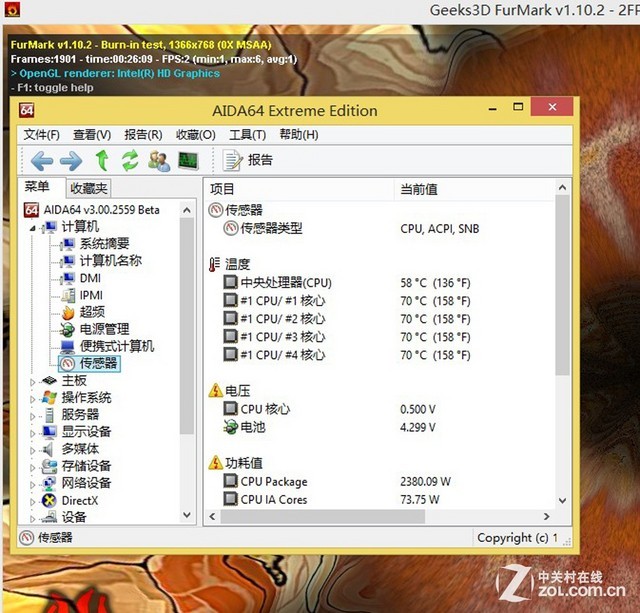Expand the 网络设备 tree node
The image size is (640, 613).
tap(33, 485)
